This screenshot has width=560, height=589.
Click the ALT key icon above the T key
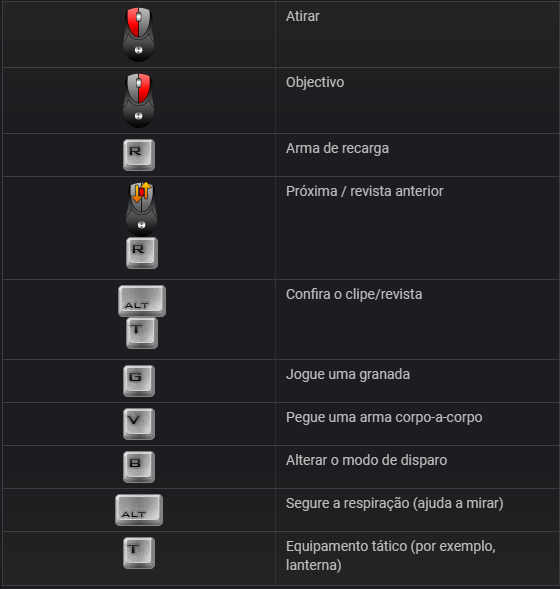142,301
